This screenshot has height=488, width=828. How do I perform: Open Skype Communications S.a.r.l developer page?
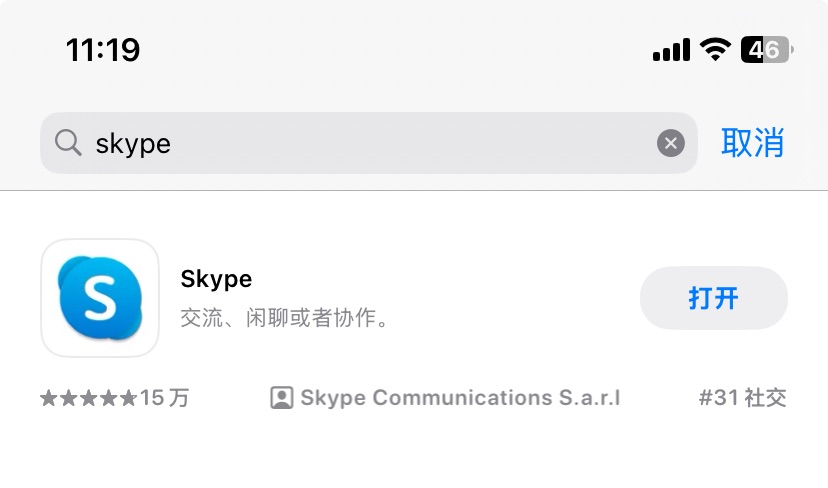click(460, 398)
